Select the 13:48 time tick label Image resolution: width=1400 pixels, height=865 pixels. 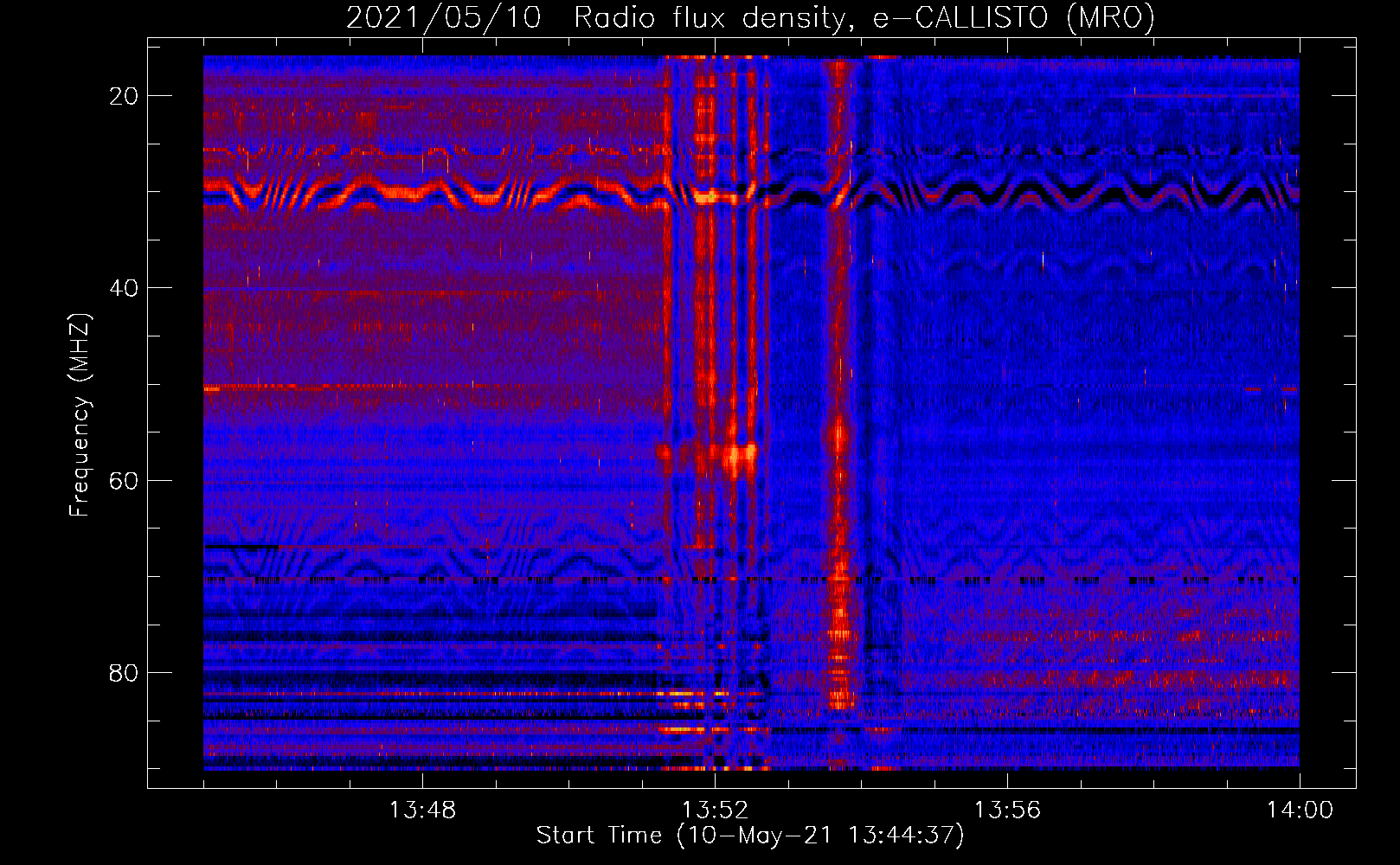coord(421,811)
